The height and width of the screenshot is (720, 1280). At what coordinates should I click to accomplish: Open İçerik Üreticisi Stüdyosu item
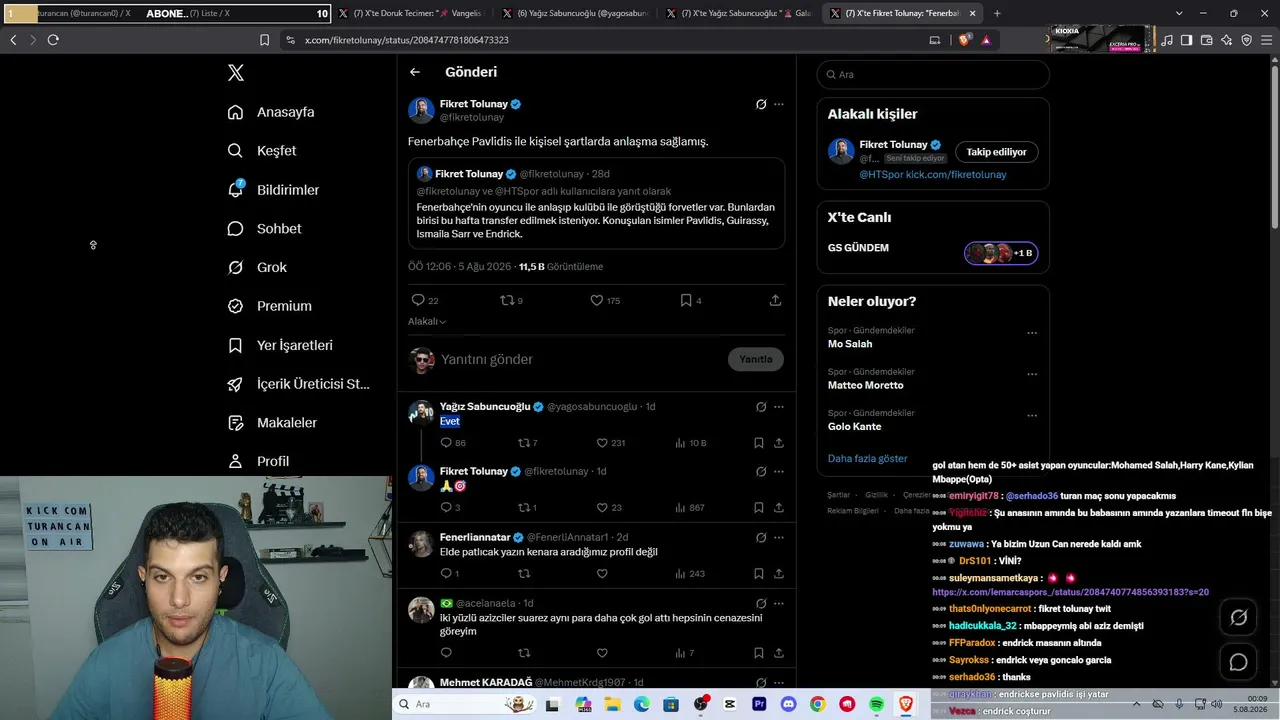(299, 384)
